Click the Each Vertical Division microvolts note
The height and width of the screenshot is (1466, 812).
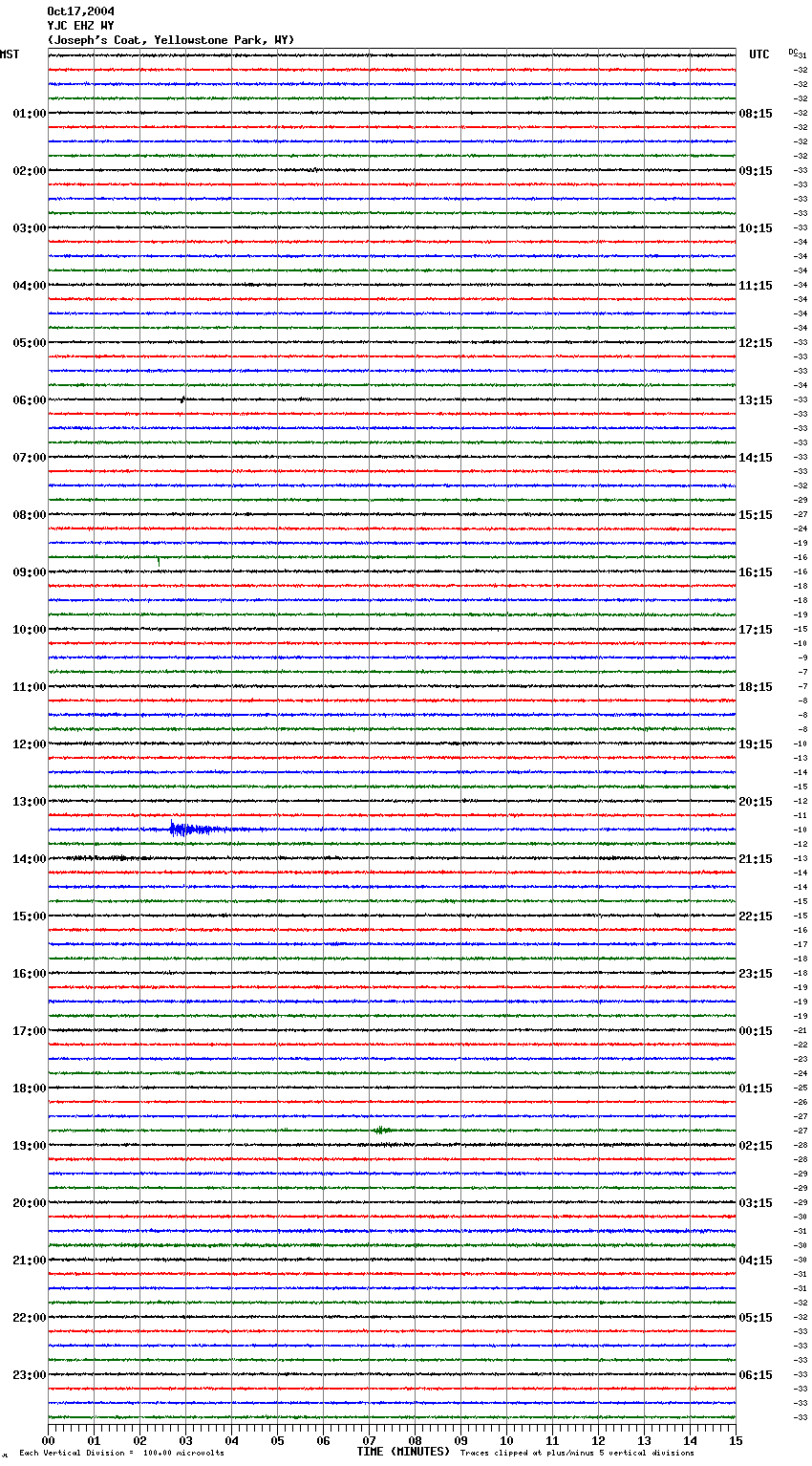(121, 1453)
